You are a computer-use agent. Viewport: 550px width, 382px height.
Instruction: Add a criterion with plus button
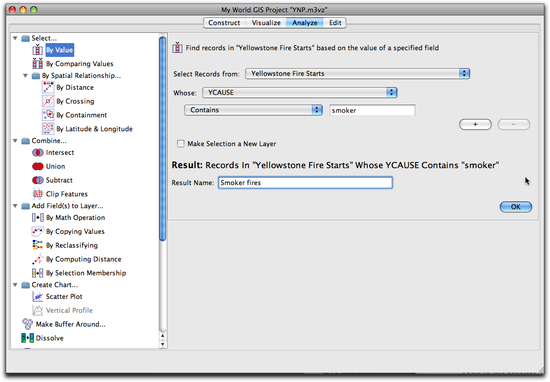[475, 124]
